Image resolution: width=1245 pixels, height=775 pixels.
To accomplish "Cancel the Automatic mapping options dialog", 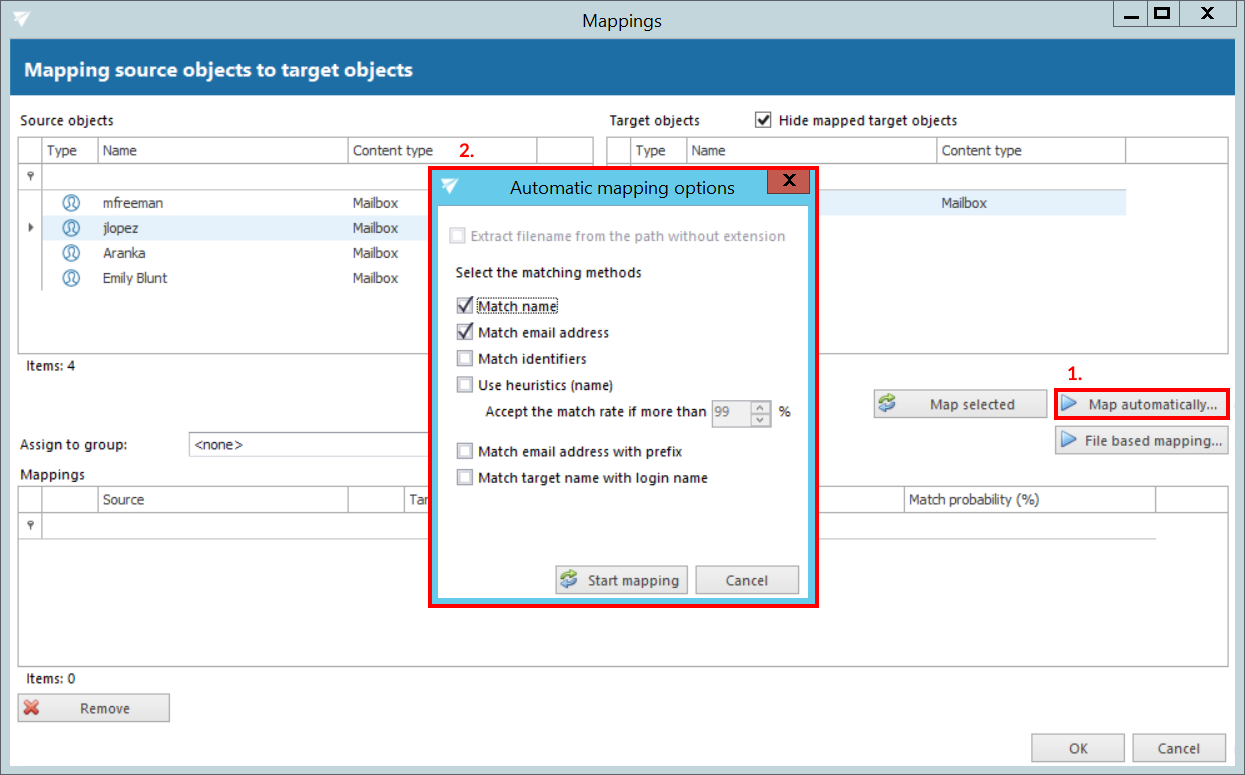I will point(747,580).
